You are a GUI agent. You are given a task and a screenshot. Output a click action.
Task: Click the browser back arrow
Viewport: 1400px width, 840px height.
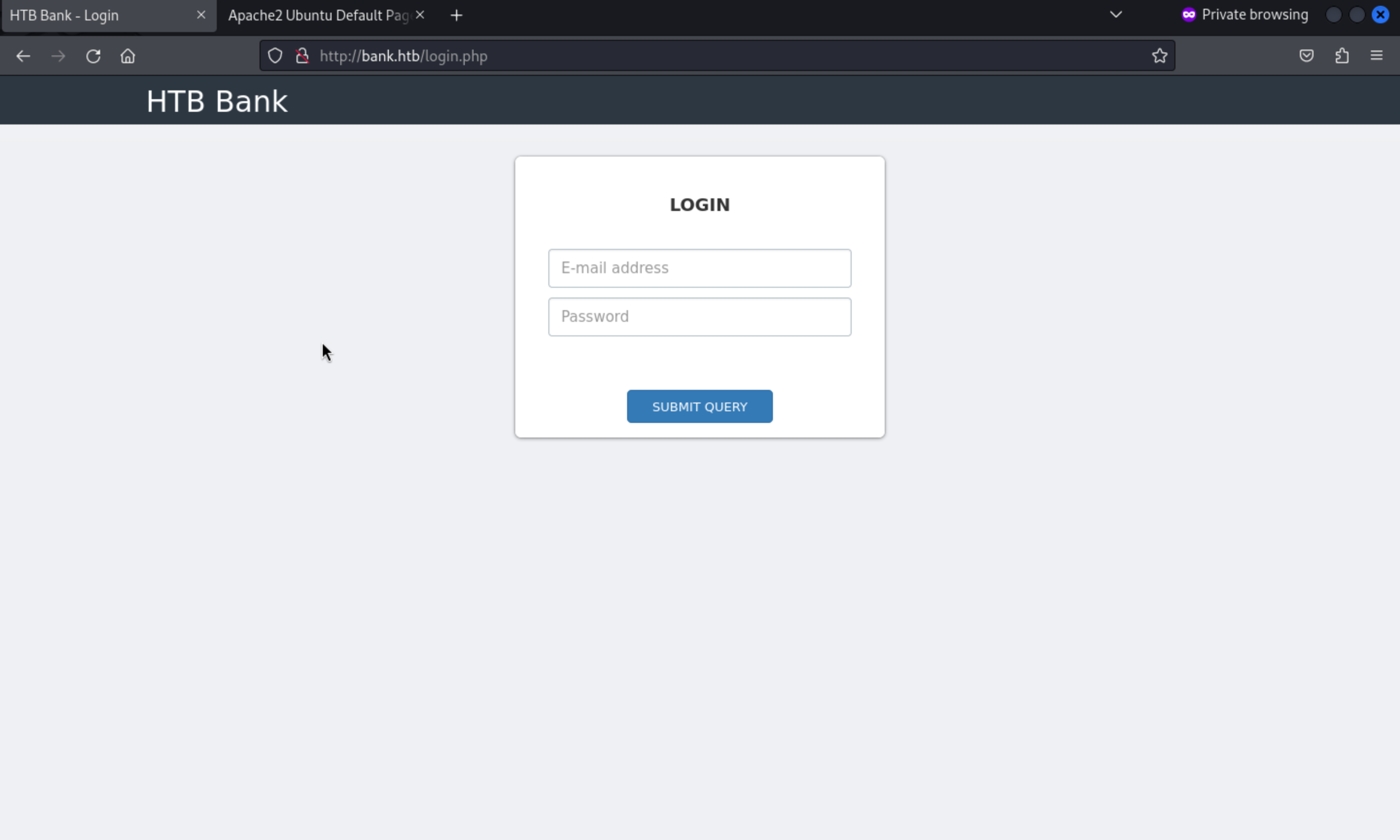coord(23,56)
